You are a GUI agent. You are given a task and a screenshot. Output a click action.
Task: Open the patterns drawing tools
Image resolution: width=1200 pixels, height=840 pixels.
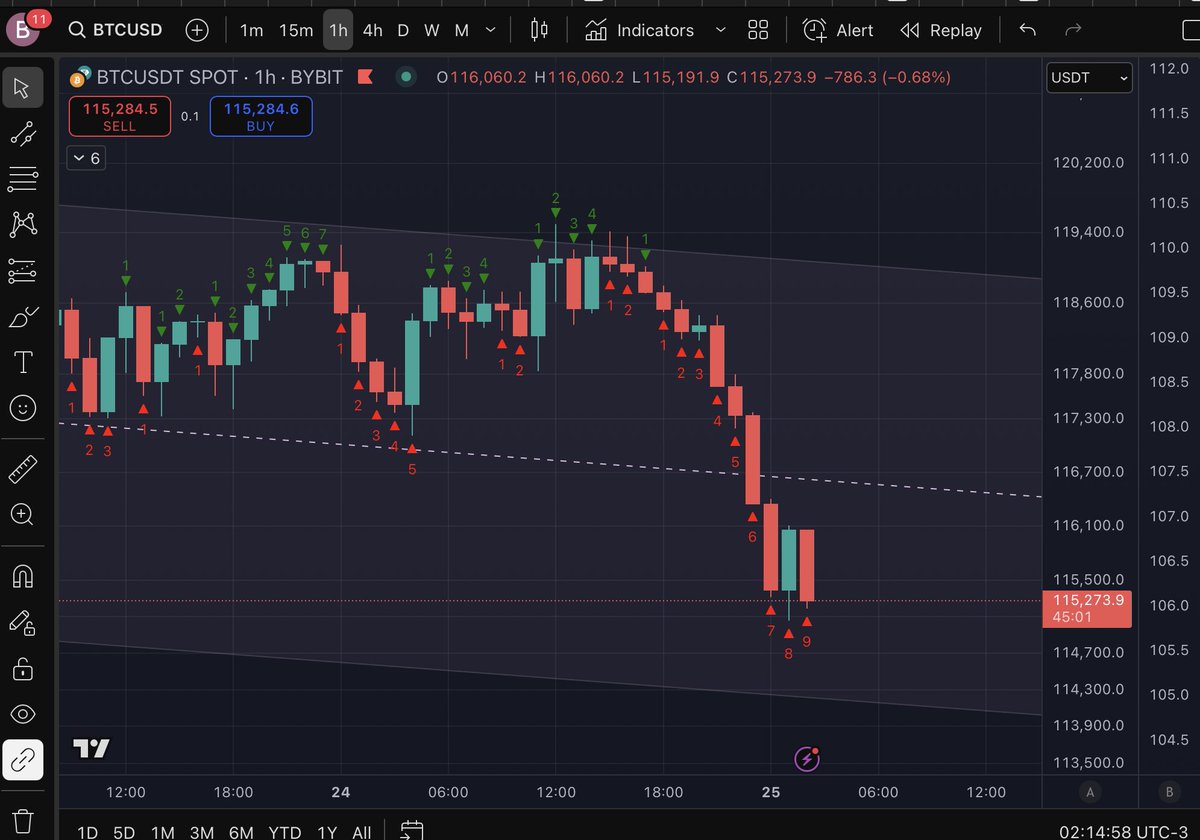pos(22,225)
